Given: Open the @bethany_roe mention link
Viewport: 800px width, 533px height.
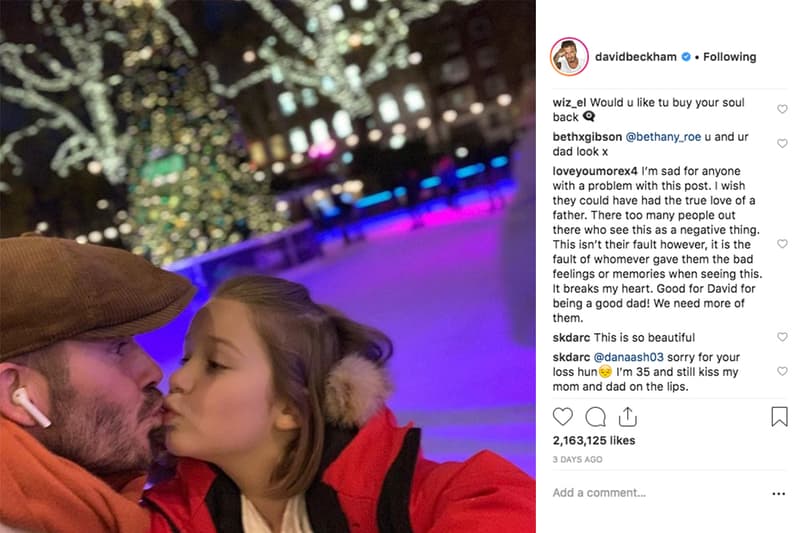Looking at the screenshot, I should [663, 137].
